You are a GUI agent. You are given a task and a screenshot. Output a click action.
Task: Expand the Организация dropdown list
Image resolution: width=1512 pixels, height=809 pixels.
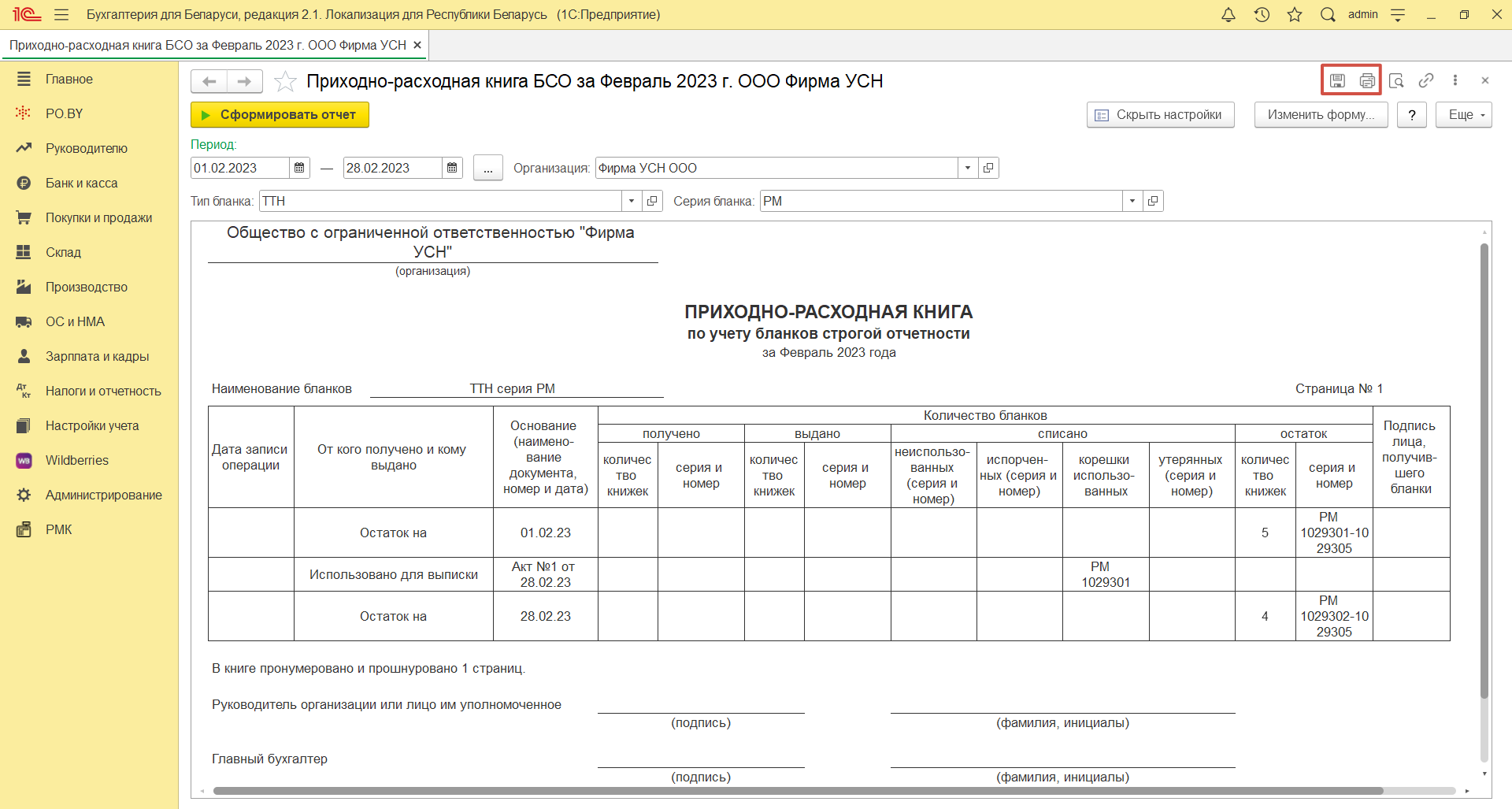(968, 168)
